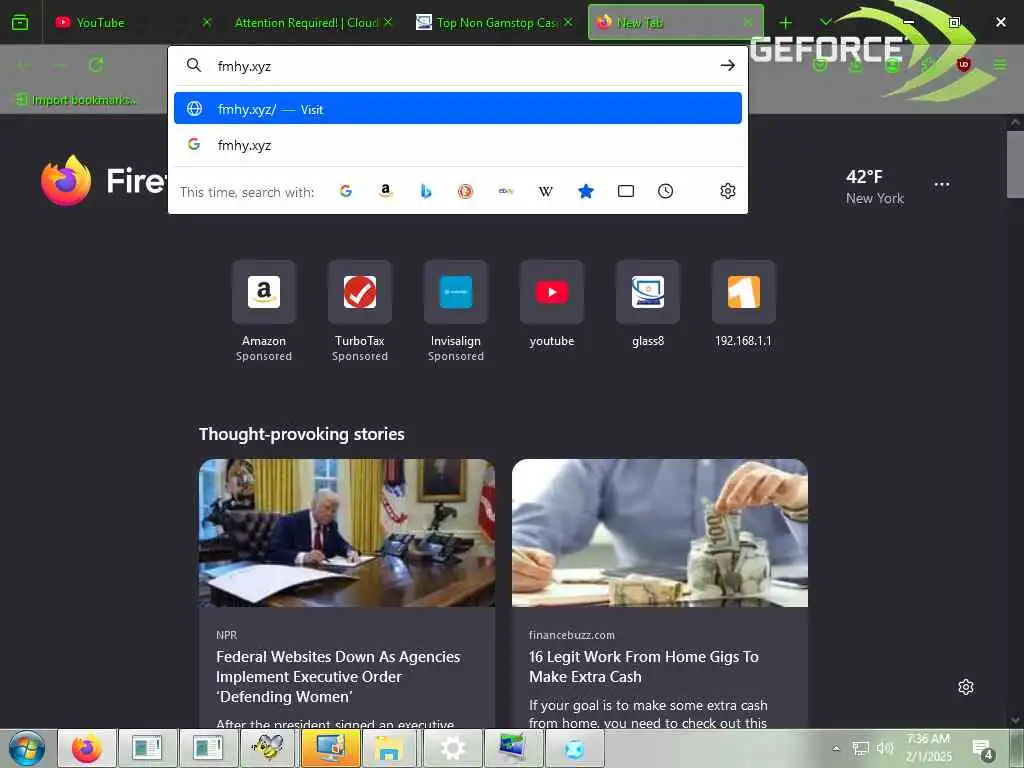The width and height of the screenshot is (1024, 768).
Task: Open the Windows Start button
Action: 26,748
